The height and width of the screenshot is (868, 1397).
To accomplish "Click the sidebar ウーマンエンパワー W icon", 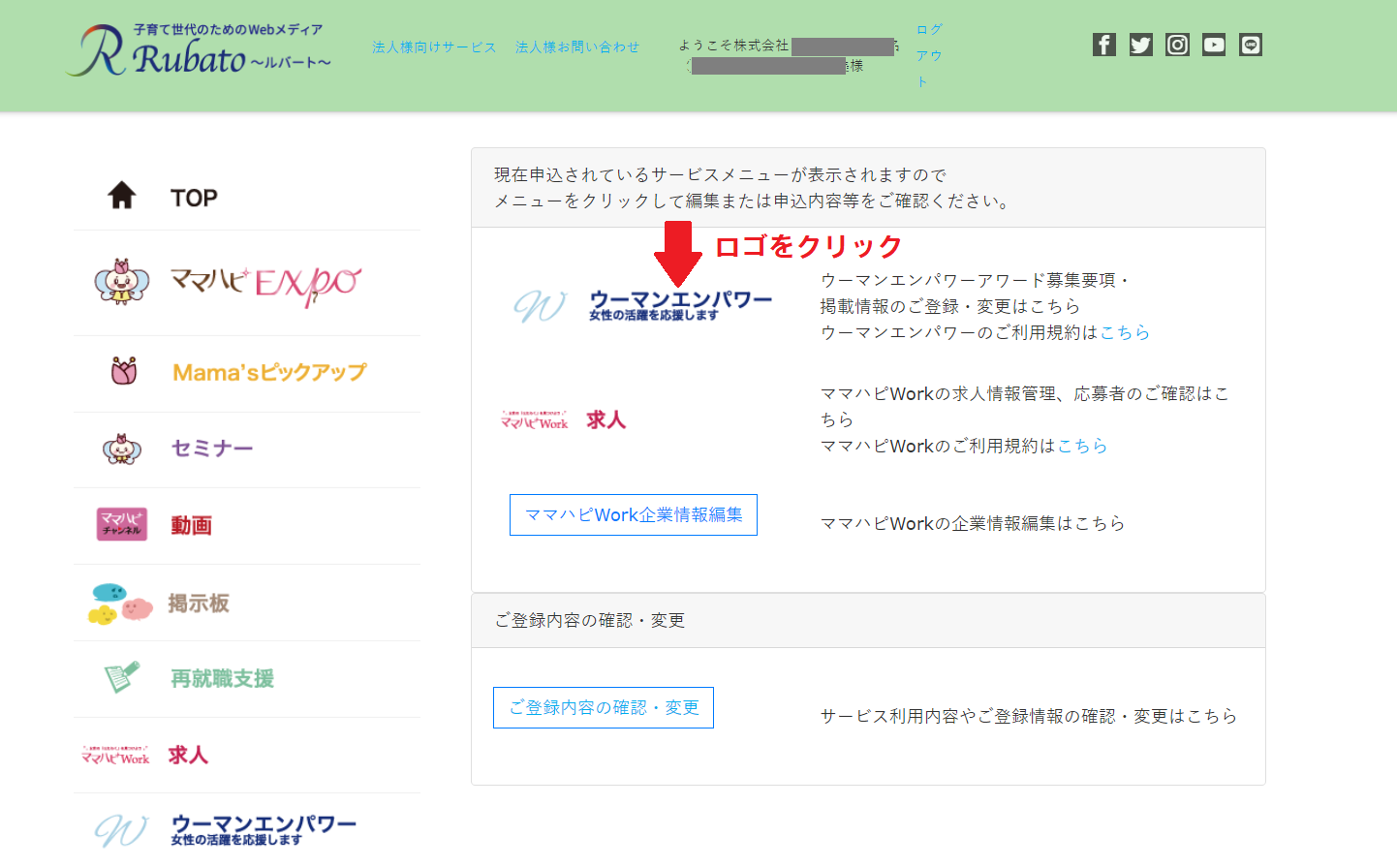I will point(121,830).
